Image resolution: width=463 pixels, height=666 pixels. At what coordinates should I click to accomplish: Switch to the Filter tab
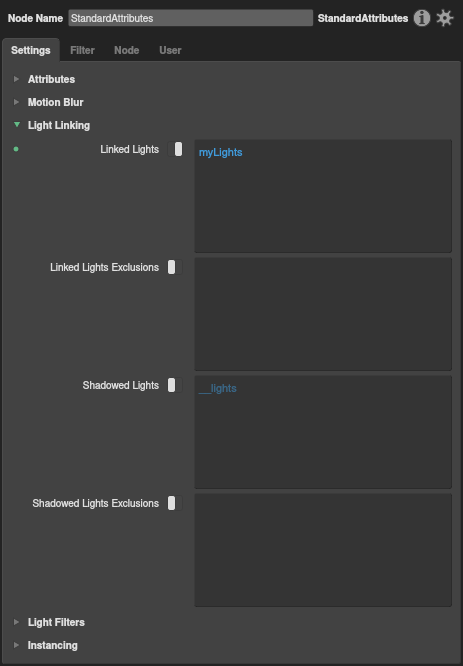(x=82, y=50)
